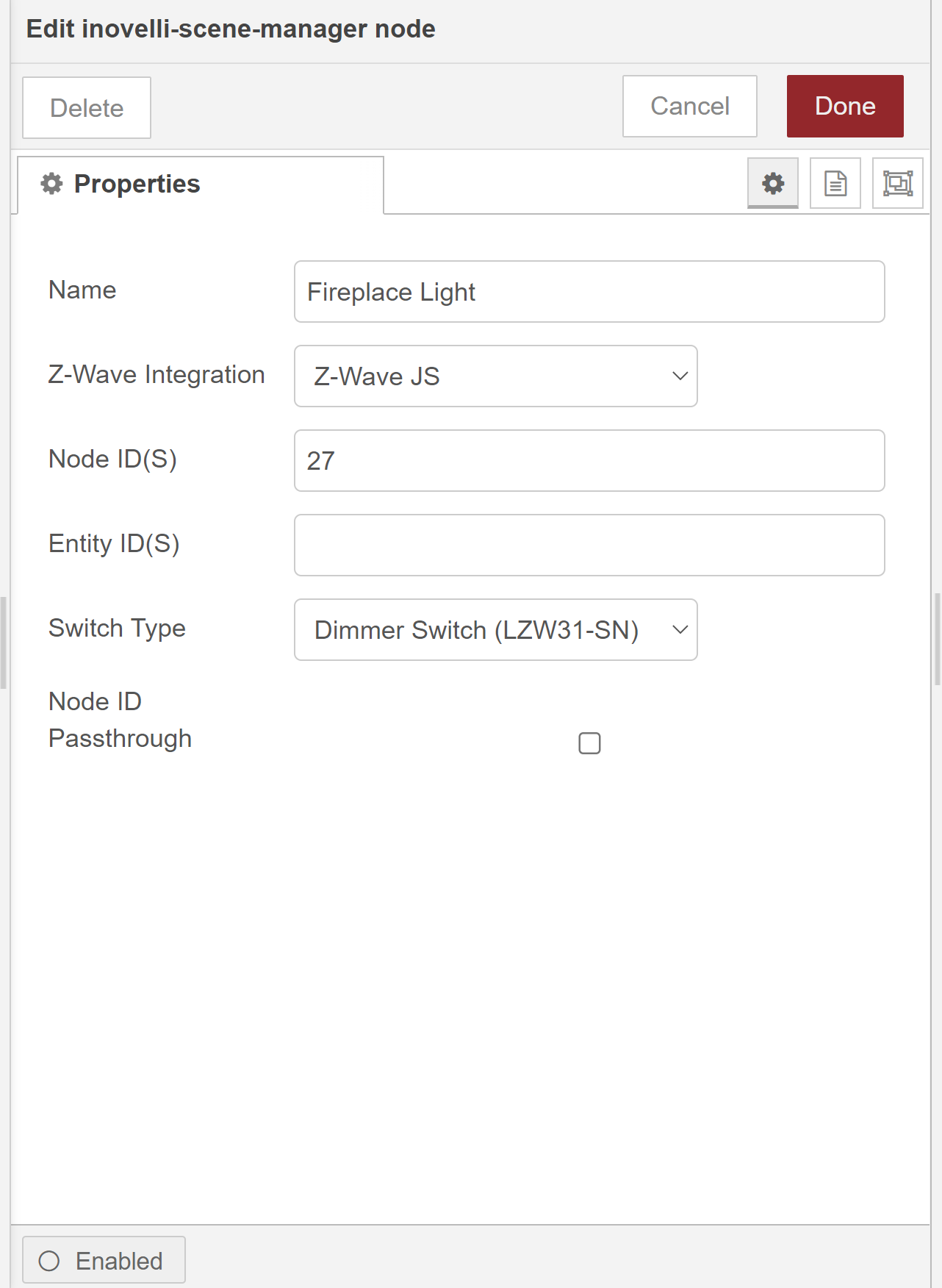Image resolution: width=942 pixels, height=1288 pixels.
Task: Cancel editing the node
Action: pos(689,107)
